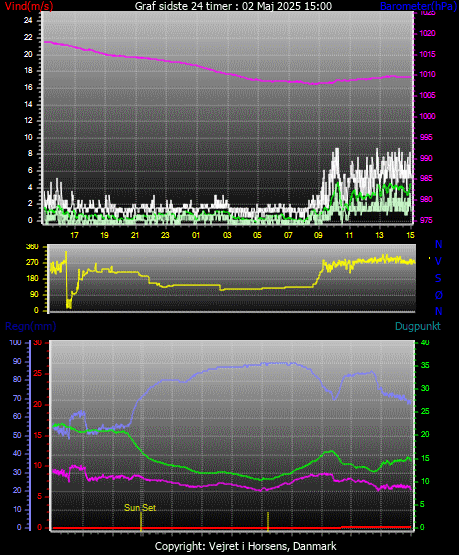Click the 15 hour tick at chart end
This screenshot has height=555, width=459.
pyautogui.click(x=410, y=235)
